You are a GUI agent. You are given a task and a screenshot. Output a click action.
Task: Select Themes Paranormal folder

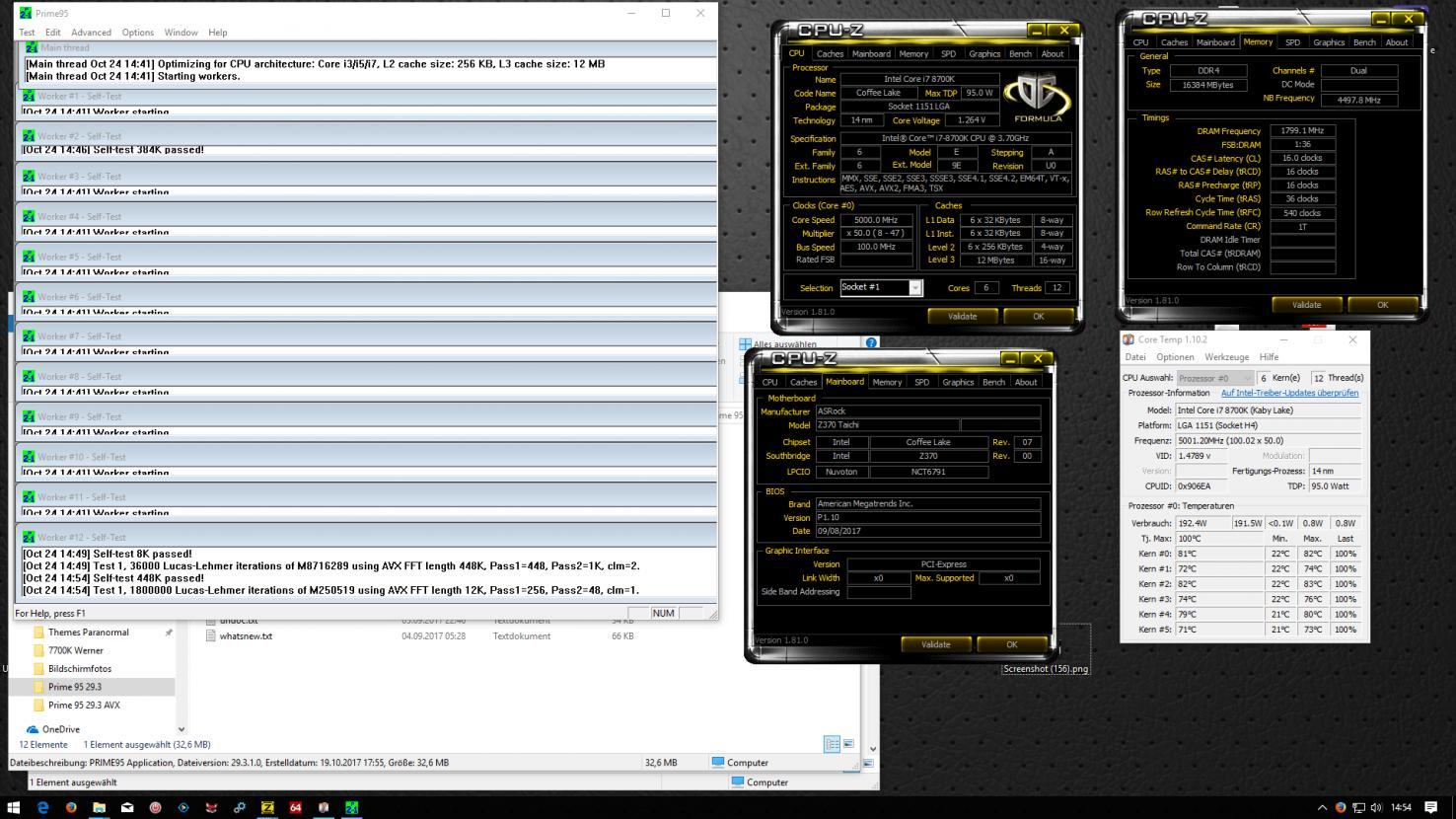click(88, 633)
